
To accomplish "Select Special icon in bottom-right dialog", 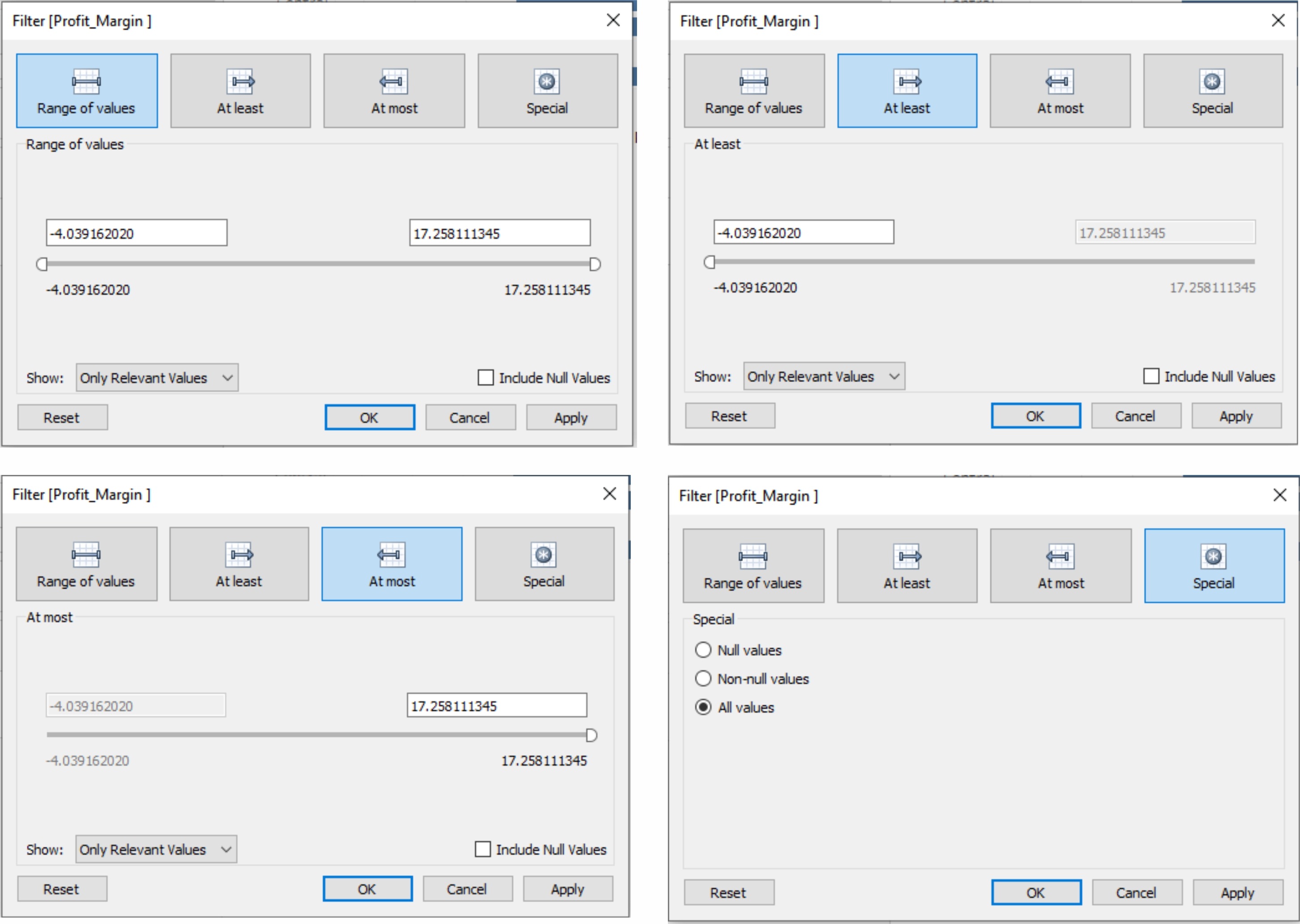I will click(x=1215, y=566).
